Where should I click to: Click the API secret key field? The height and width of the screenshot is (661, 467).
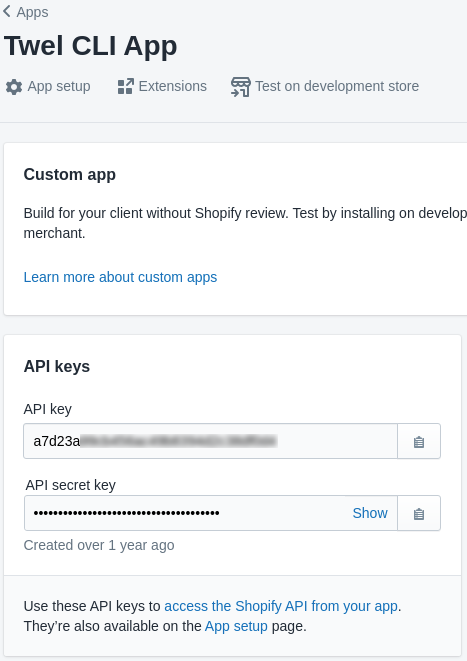[211, 513]
